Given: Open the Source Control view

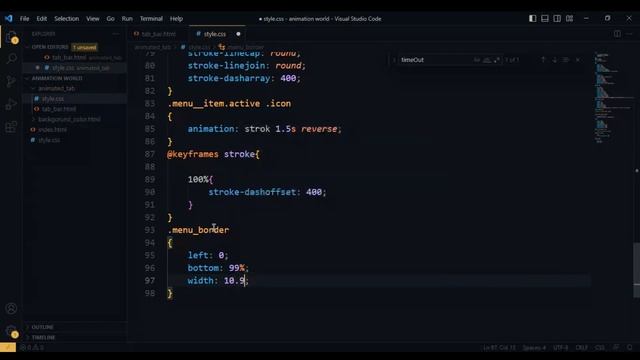Looking at the screenshot, I should (11, 81).
